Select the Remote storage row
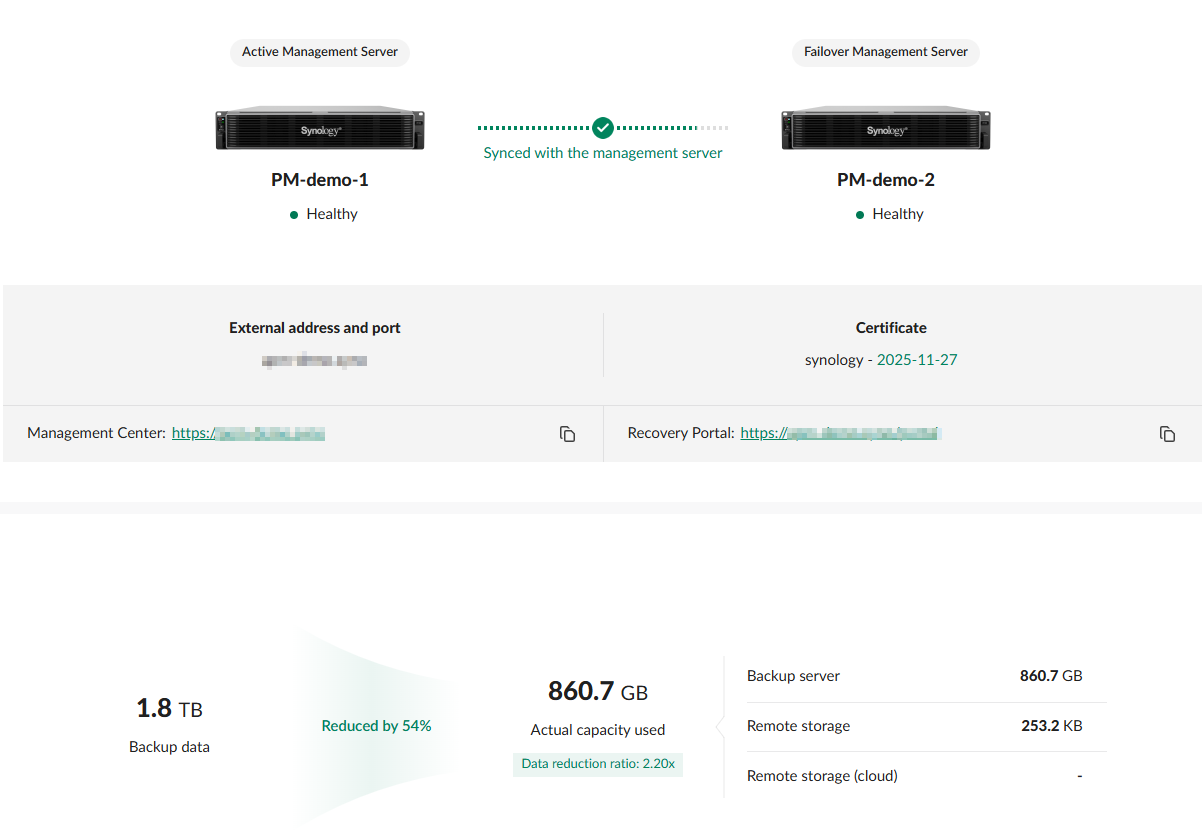 pos(914,726)
